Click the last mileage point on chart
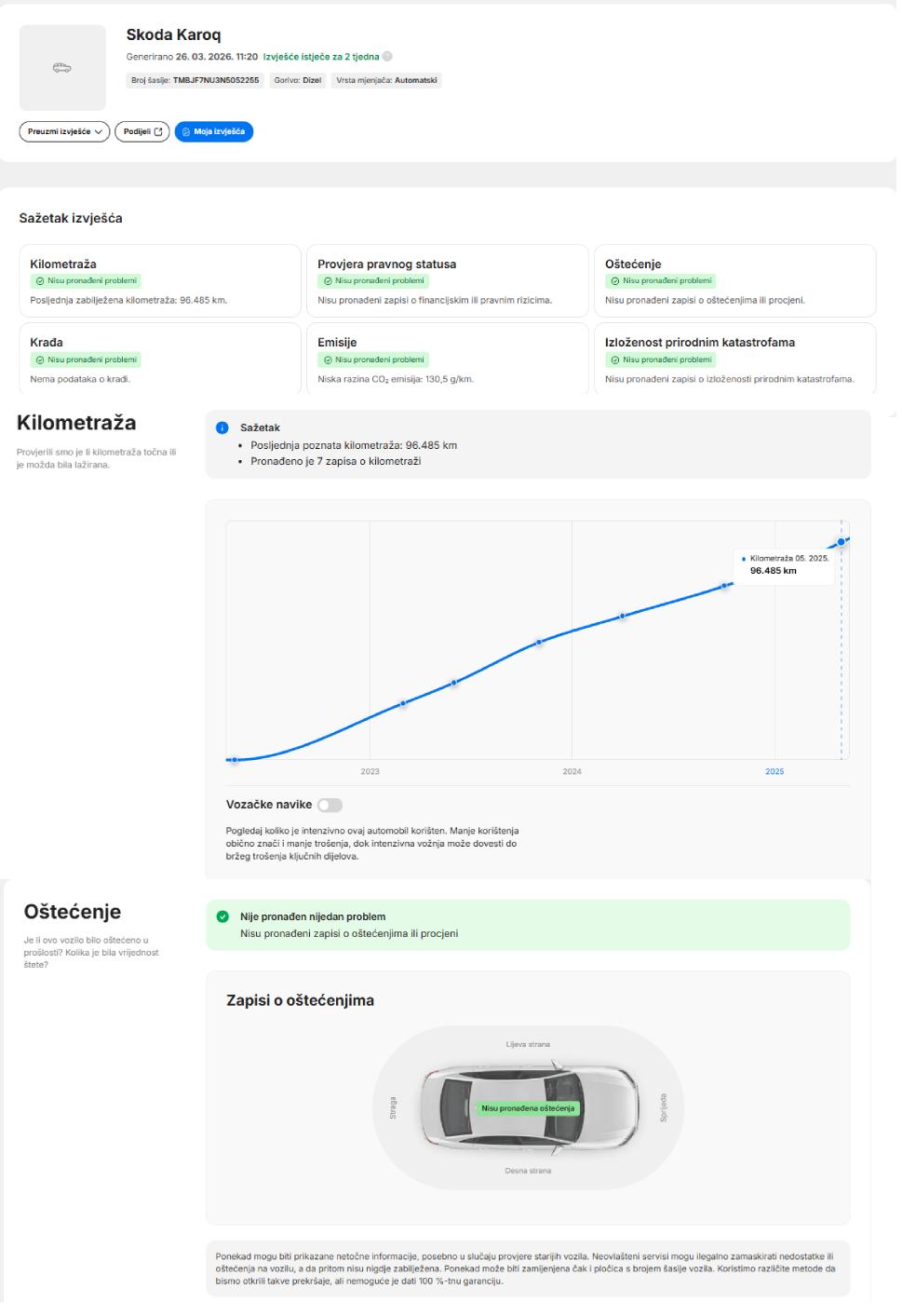The image size is (902, 1316). pyautogui.click(x=841, y=541)
